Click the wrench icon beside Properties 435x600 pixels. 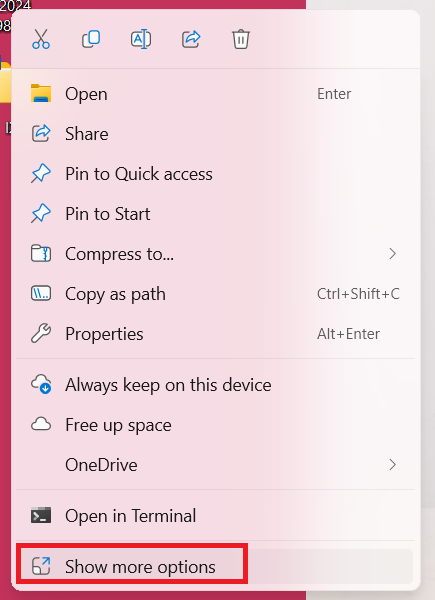41,334
